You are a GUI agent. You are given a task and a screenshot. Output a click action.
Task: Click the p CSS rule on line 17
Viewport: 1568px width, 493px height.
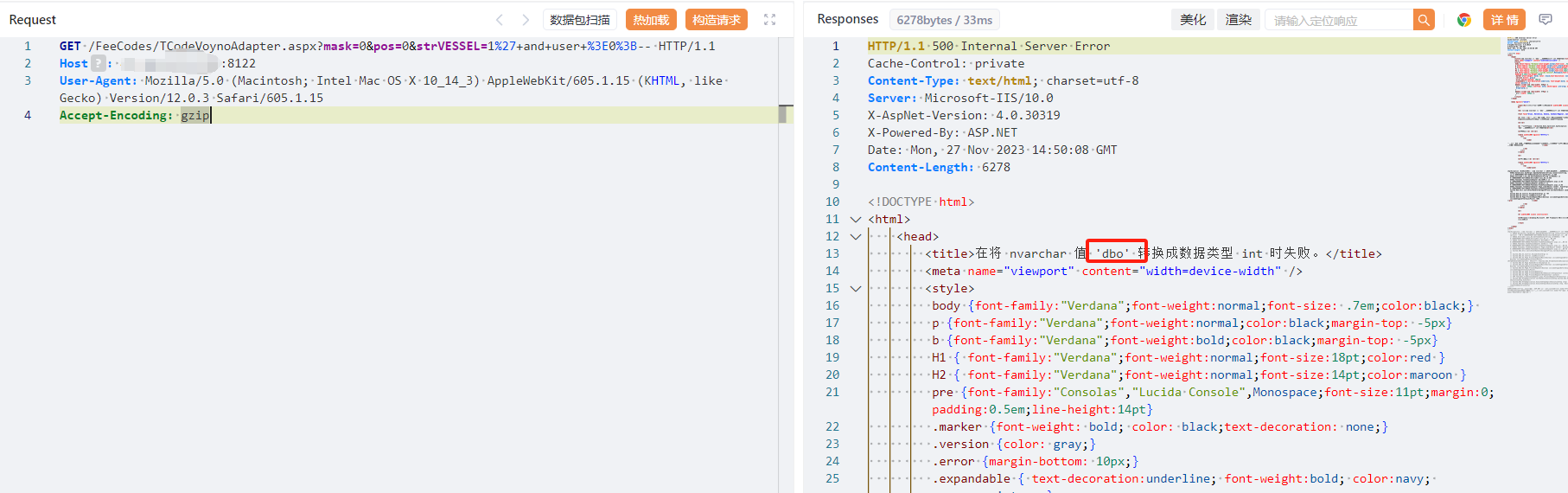click(x=1192, y=323)
